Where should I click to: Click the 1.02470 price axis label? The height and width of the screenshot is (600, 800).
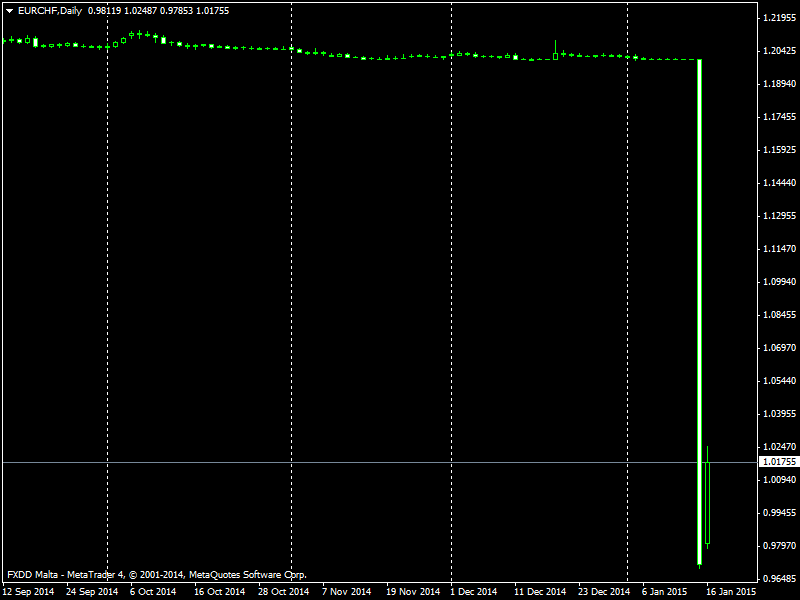click(x=778, y=447)
